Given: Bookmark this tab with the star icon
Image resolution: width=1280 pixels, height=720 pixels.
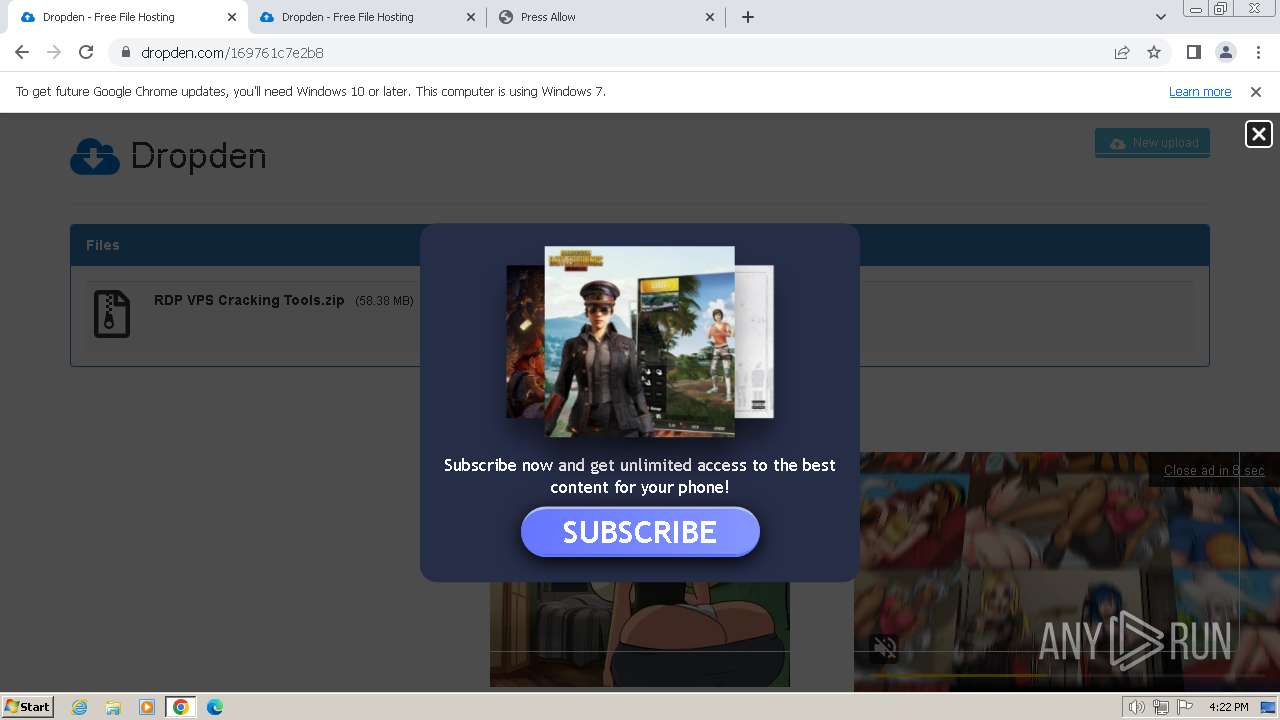Looking at the screenshot, I should pyautogui.click(x=1154, y=52).
